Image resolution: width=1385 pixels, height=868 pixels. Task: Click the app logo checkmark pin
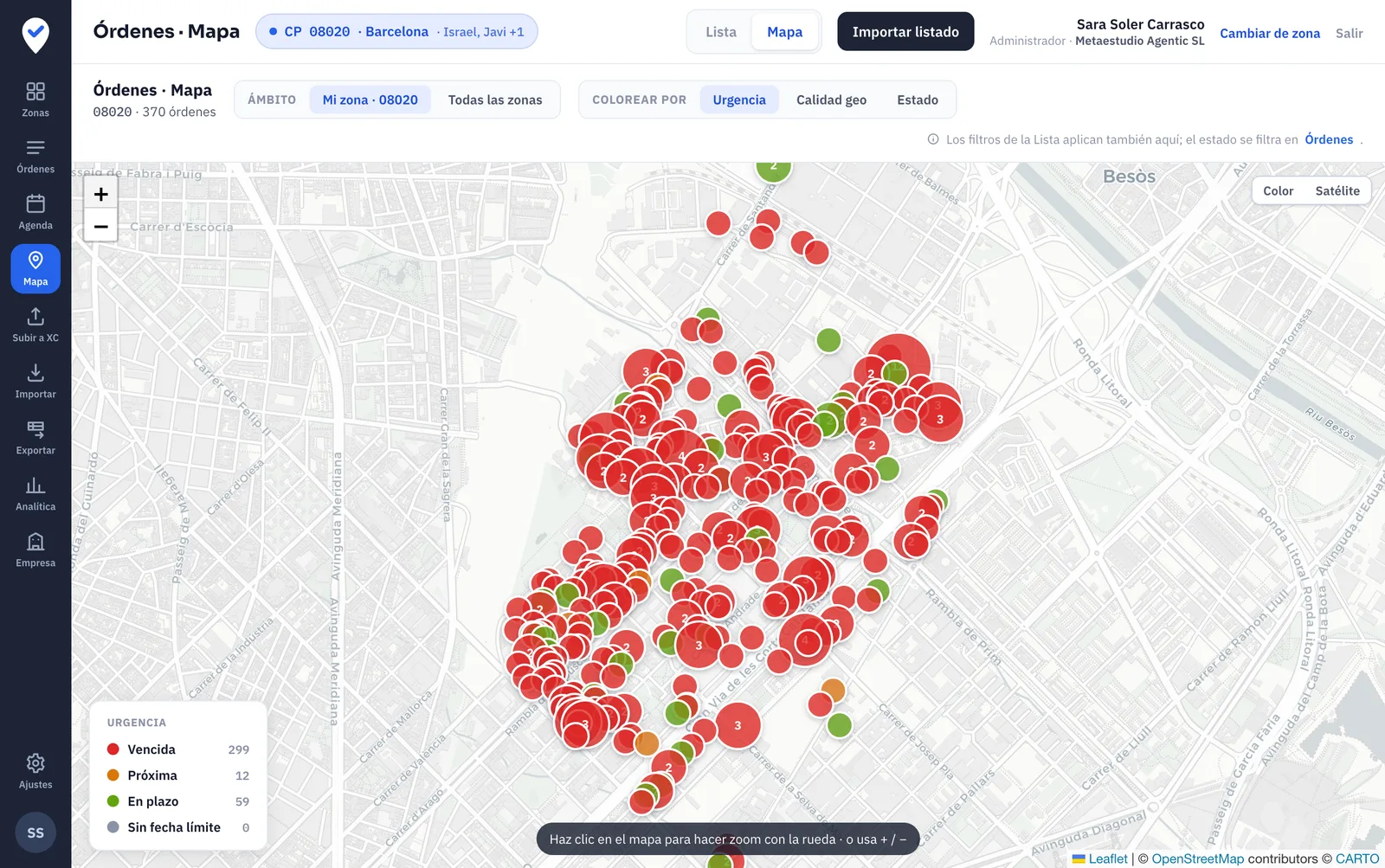[35, 35]
